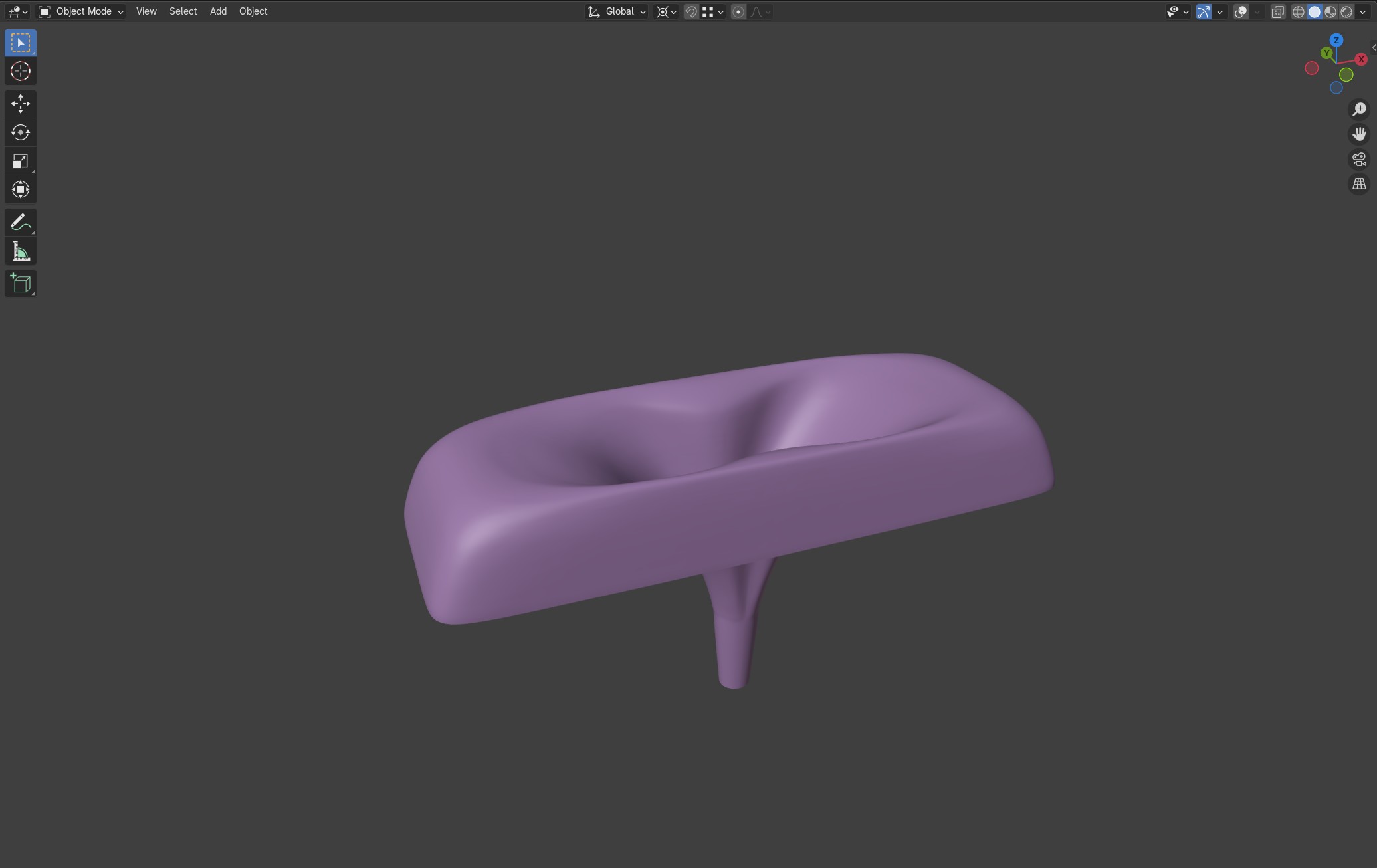Pick the Scale tool
The width and height of the screenshot is (1377, 868).
[20, 161]
